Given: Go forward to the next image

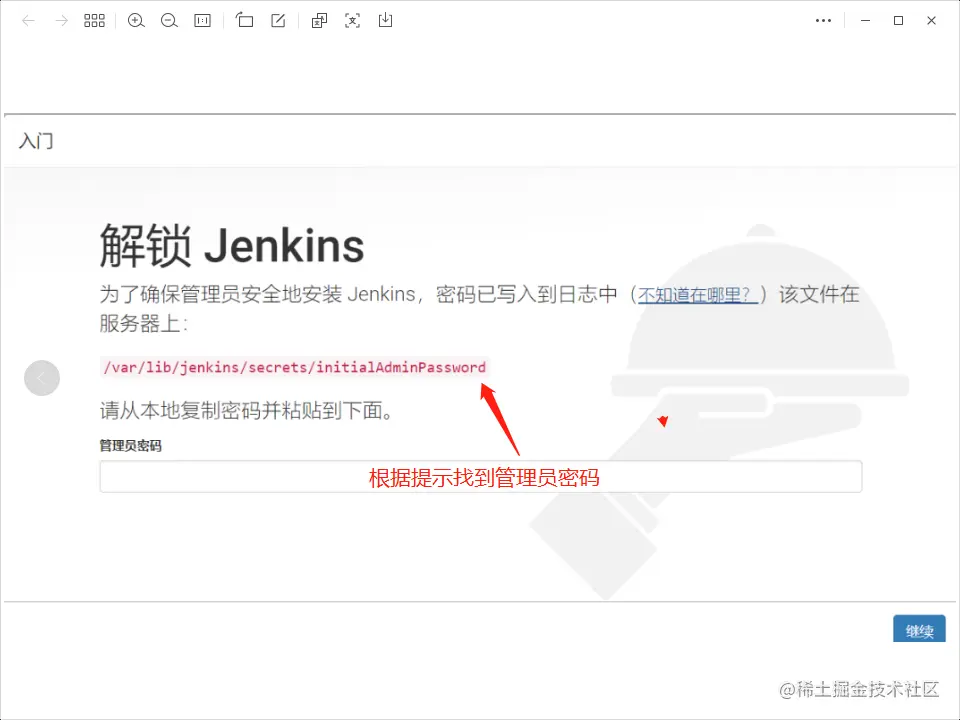Looking at the screenshot, I should (61, 21).
